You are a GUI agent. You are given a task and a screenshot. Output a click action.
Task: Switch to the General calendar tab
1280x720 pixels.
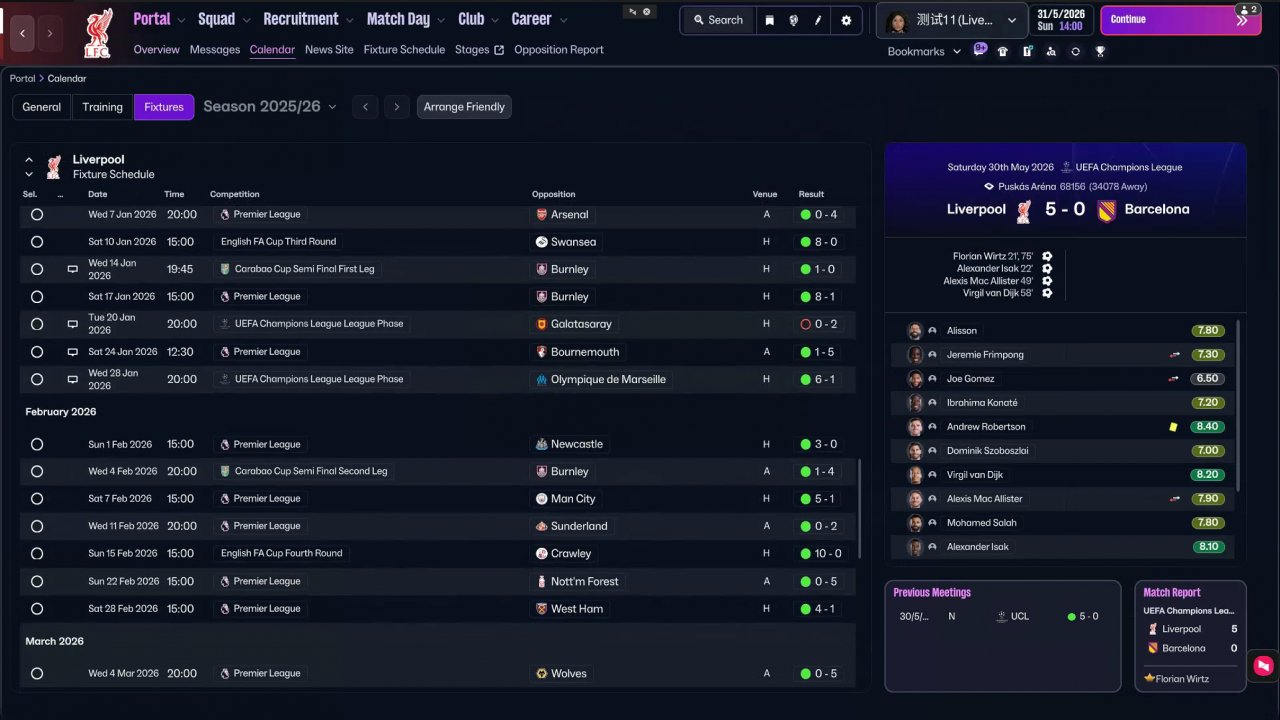[42, 107]
